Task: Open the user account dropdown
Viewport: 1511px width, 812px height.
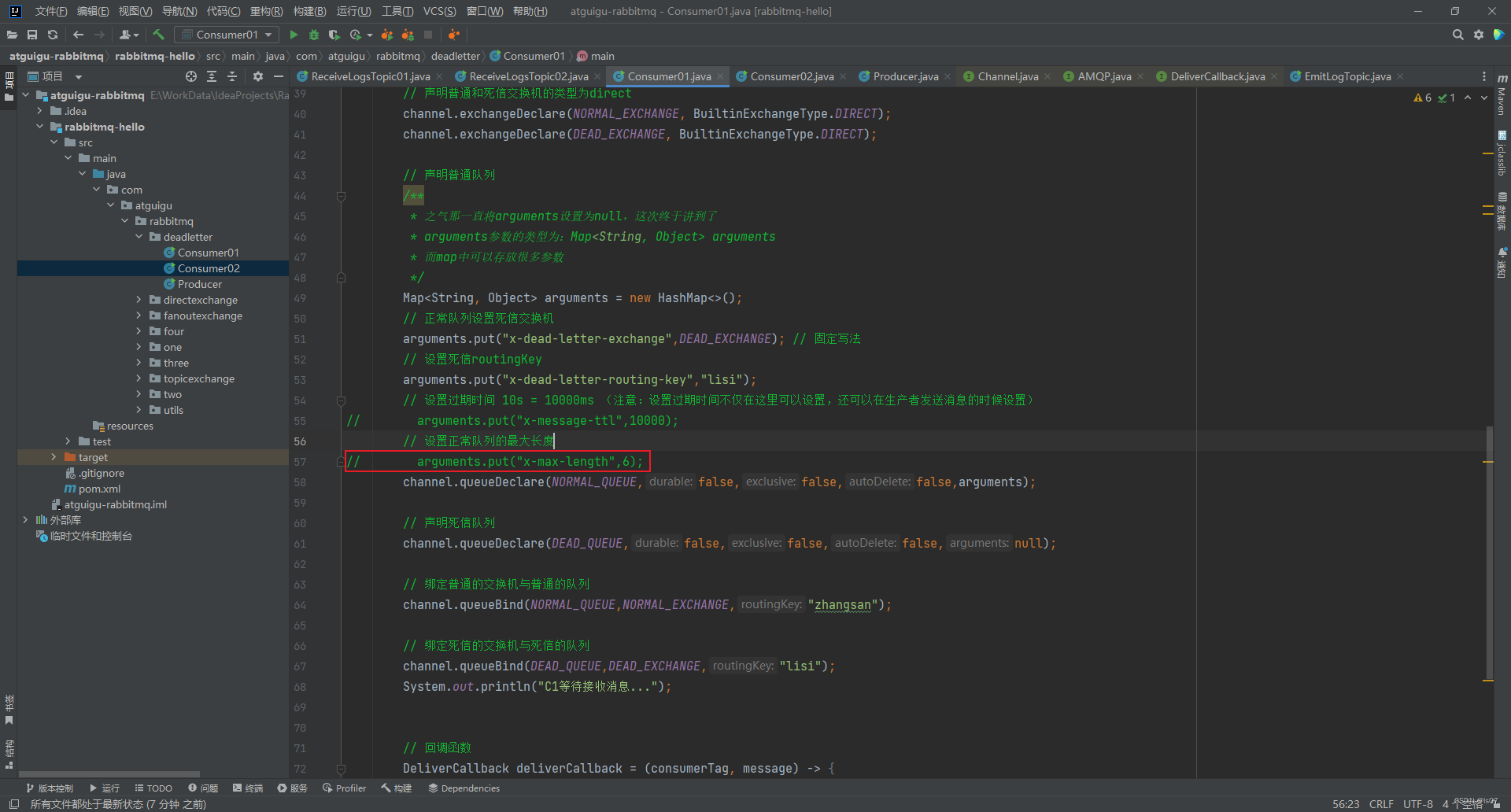Action: [x=129, y=35]
